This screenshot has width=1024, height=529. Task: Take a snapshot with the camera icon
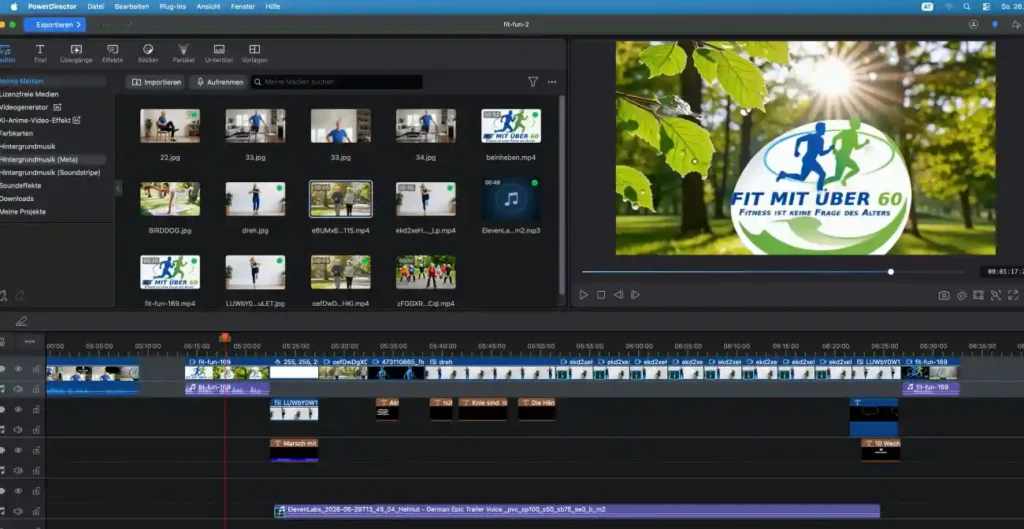click(944, 295)
